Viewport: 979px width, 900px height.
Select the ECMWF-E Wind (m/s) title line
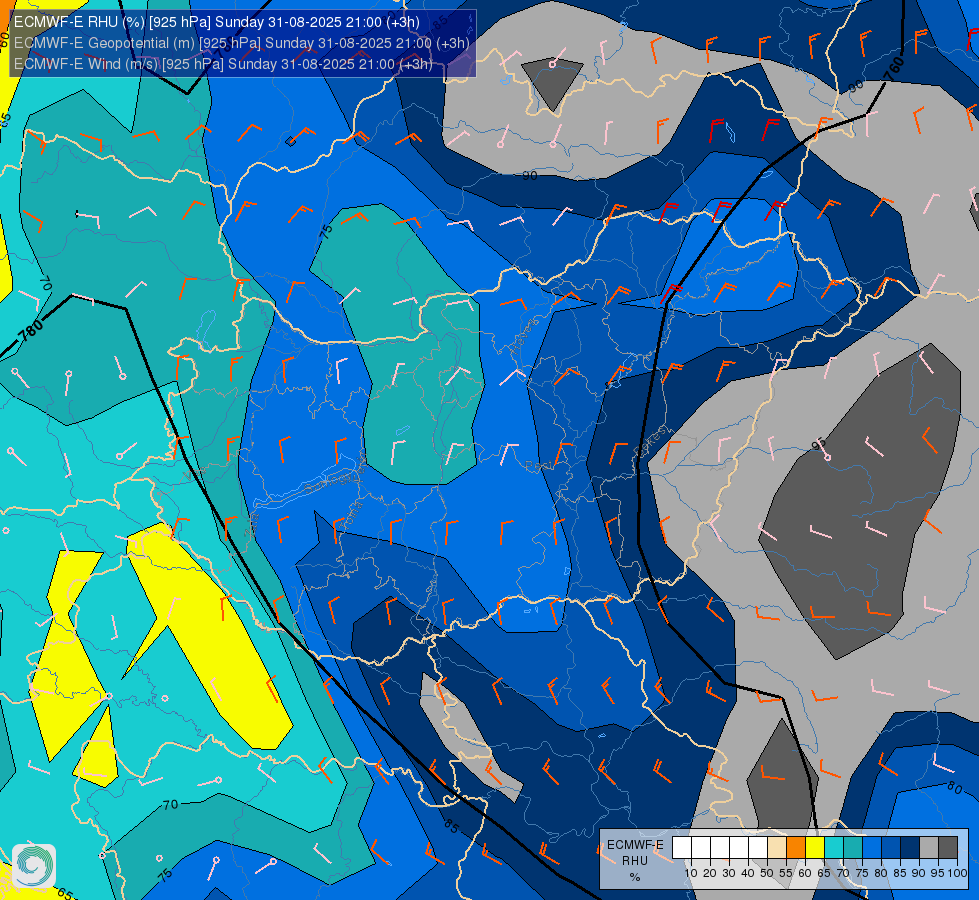pos(223,64)
